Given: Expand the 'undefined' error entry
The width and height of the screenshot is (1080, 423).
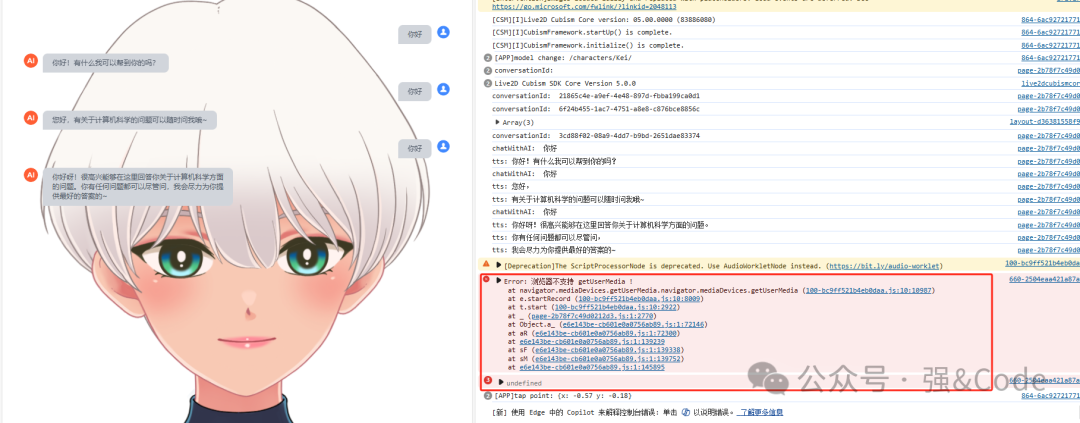Looking at the screenshot, I should (x=501, y=381).
